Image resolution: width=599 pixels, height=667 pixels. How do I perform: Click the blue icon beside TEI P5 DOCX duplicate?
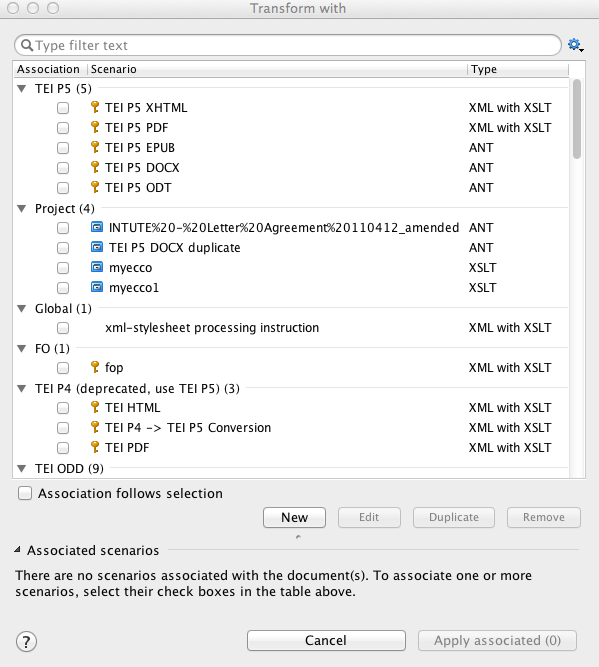tap(97, 247)
